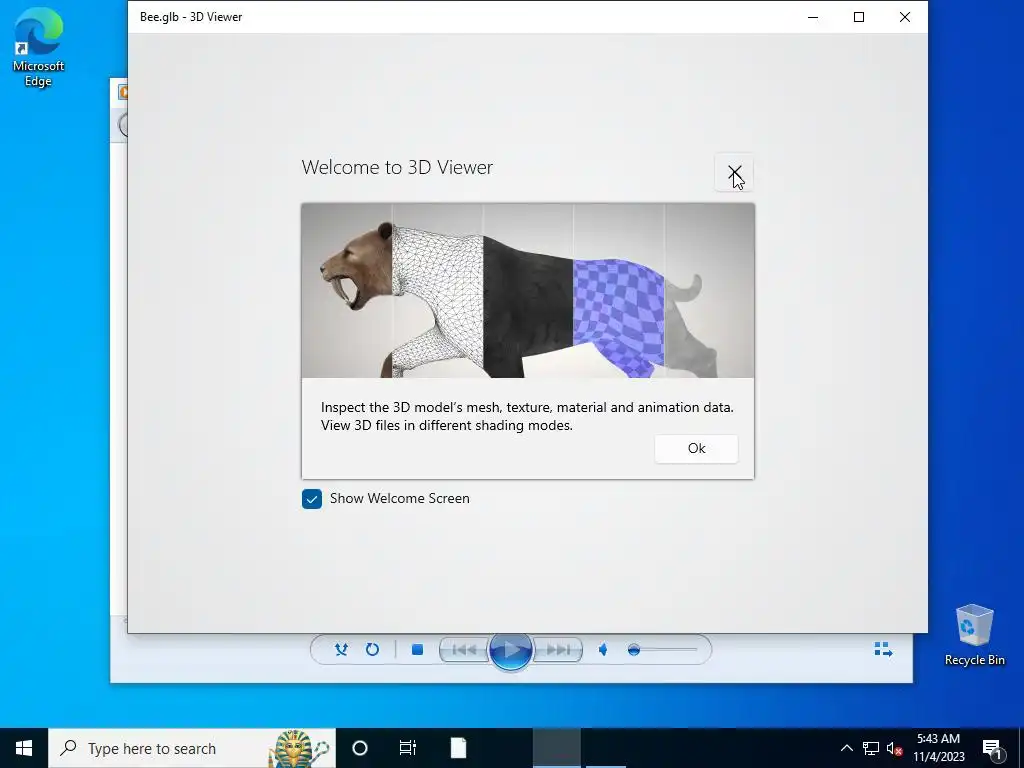Maximize the 3D Viewer window
Screen dimensions: 1024x768
tap(859, 17)
